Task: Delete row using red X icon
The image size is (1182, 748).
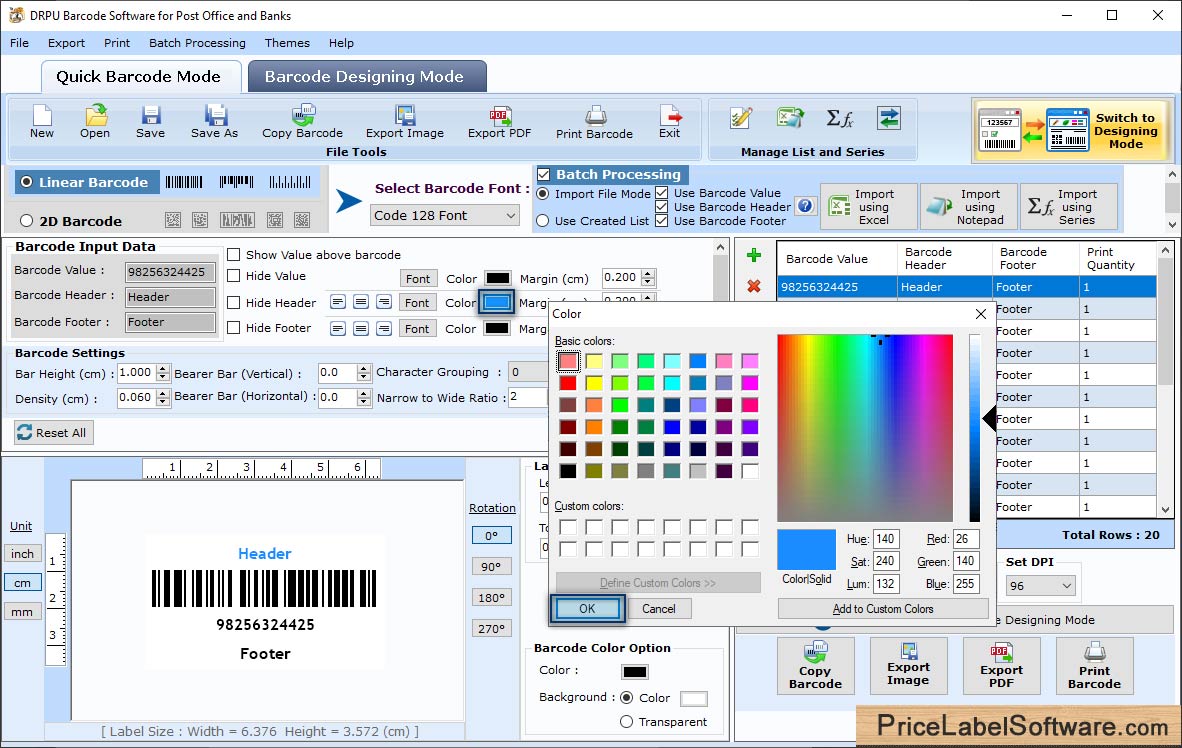Action: click(754, 287)
